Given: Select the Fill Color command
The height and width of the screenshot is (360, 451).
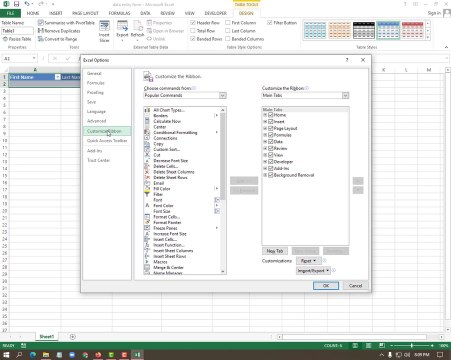Looking at the screenshot, I should tap(162, 189).
